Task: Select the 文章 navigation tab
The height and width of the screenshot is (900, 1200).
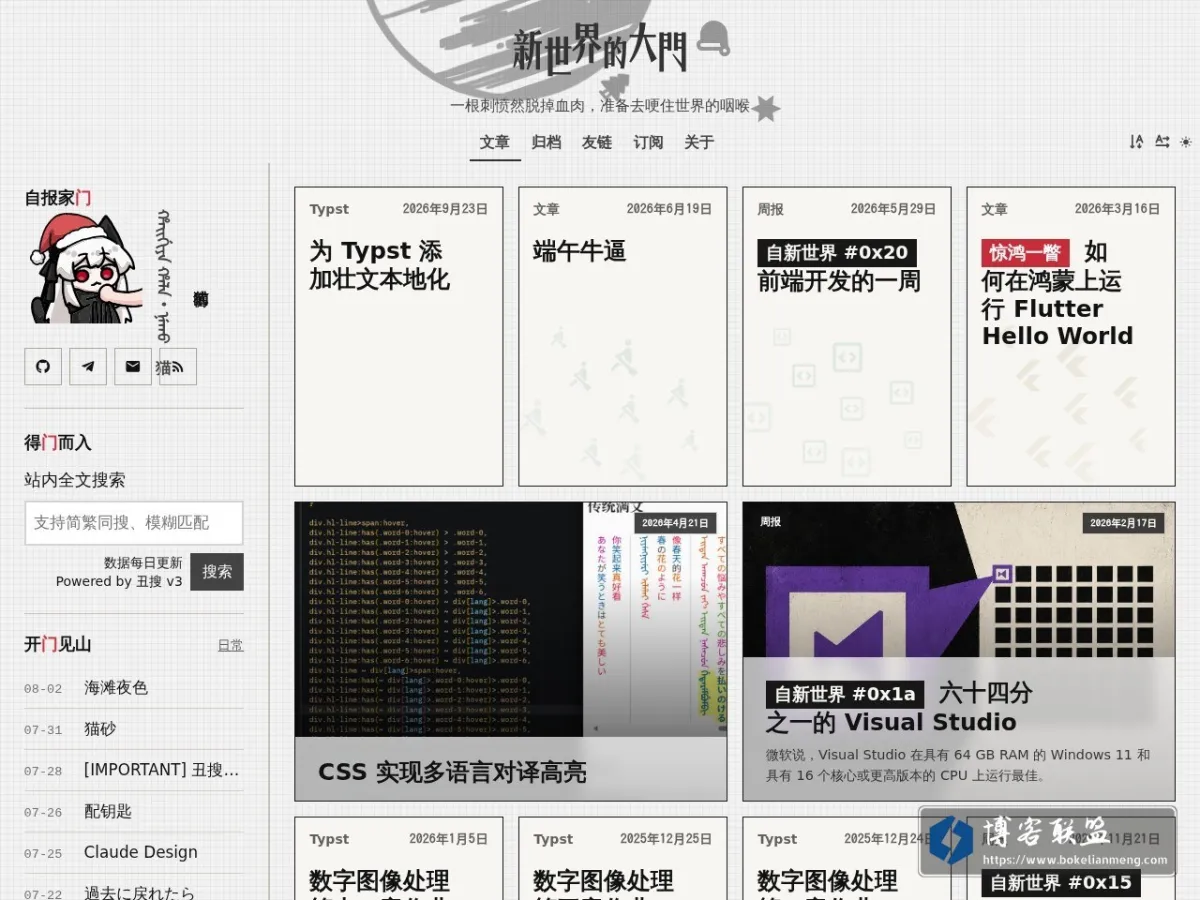Action: coord(495,142)
